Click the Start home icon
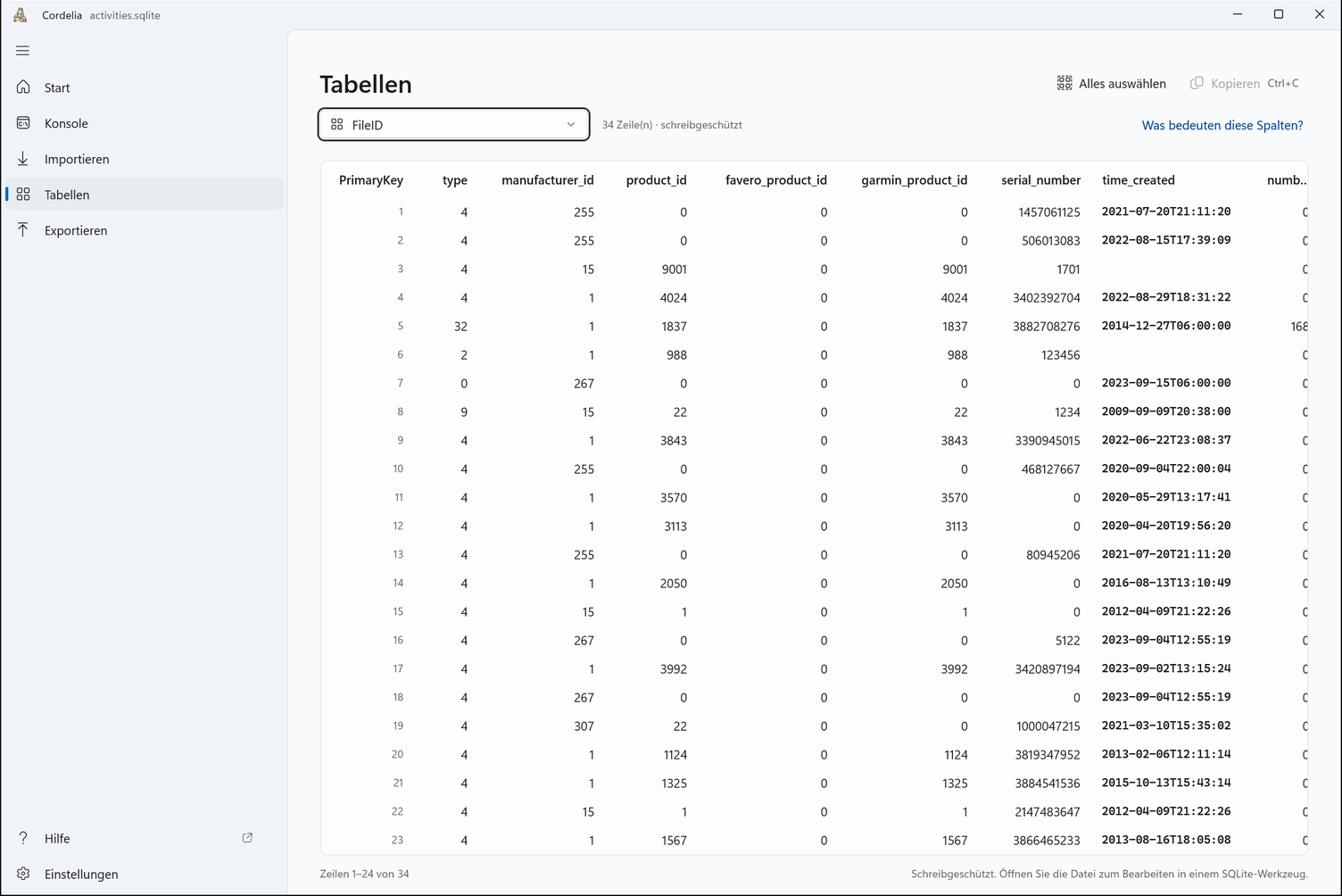1342x896 pixels. [23, 87]
